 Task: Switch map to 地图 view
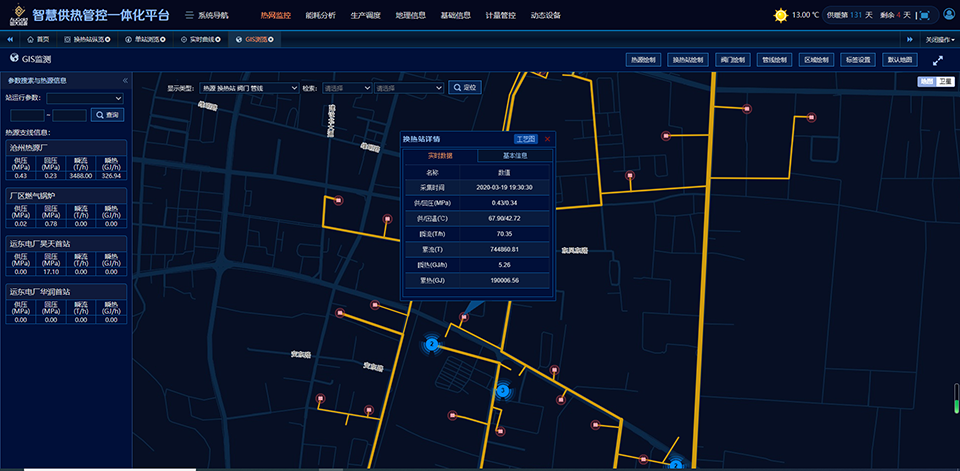tap(927, 81)
